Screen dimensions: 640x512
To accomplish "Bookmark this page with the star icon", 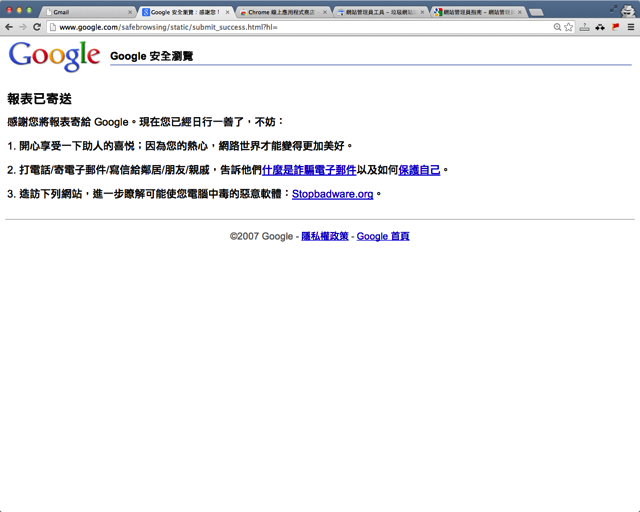I will pyautogui.click(x=569, y=27).
